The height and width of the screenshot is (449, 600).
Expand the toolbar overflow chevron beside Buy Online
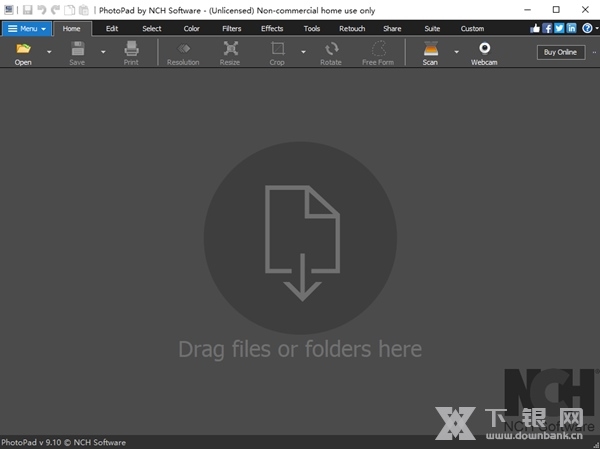(x=594, y=52)
